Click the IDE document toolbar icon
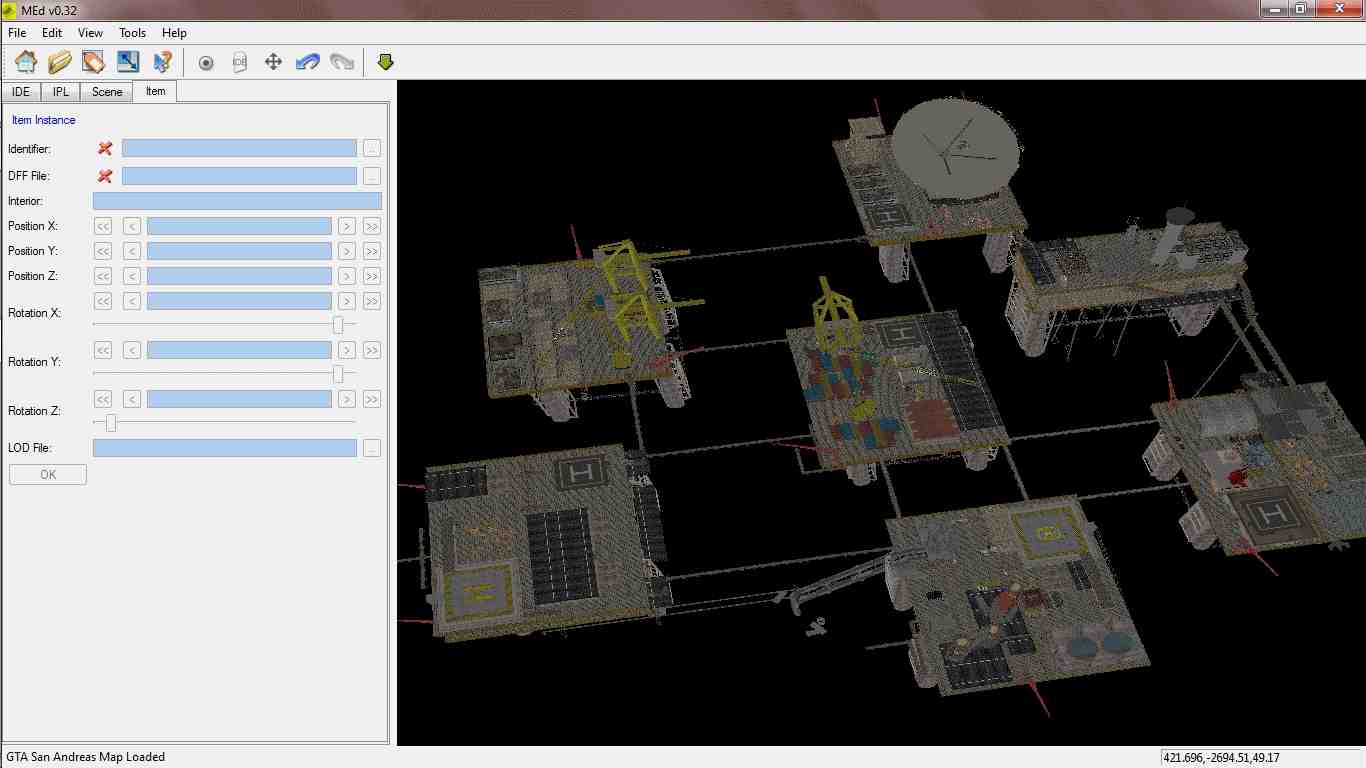This screenshot has height=768, width=1366. (239, 62)
